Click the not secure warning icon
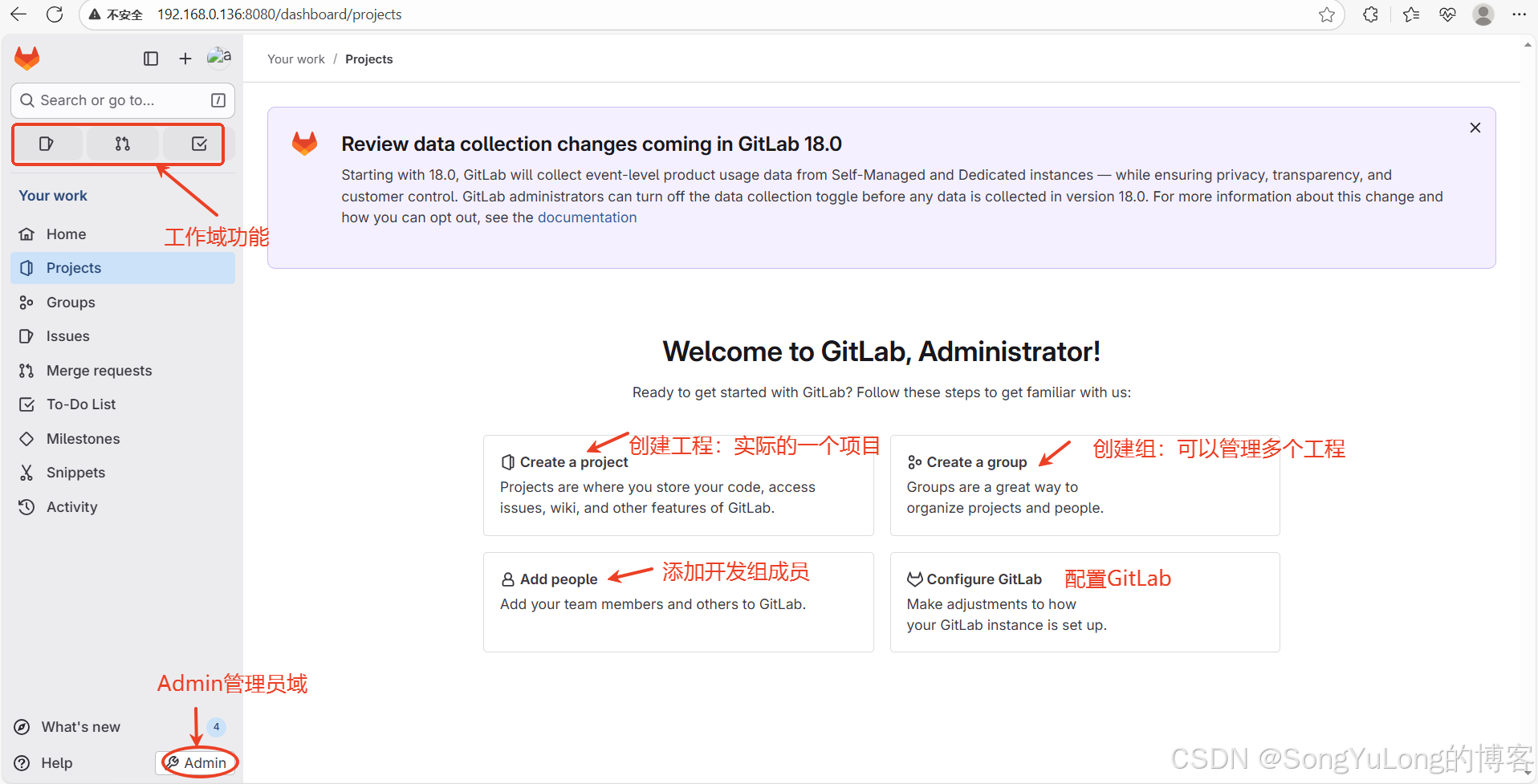 point(95,14)
